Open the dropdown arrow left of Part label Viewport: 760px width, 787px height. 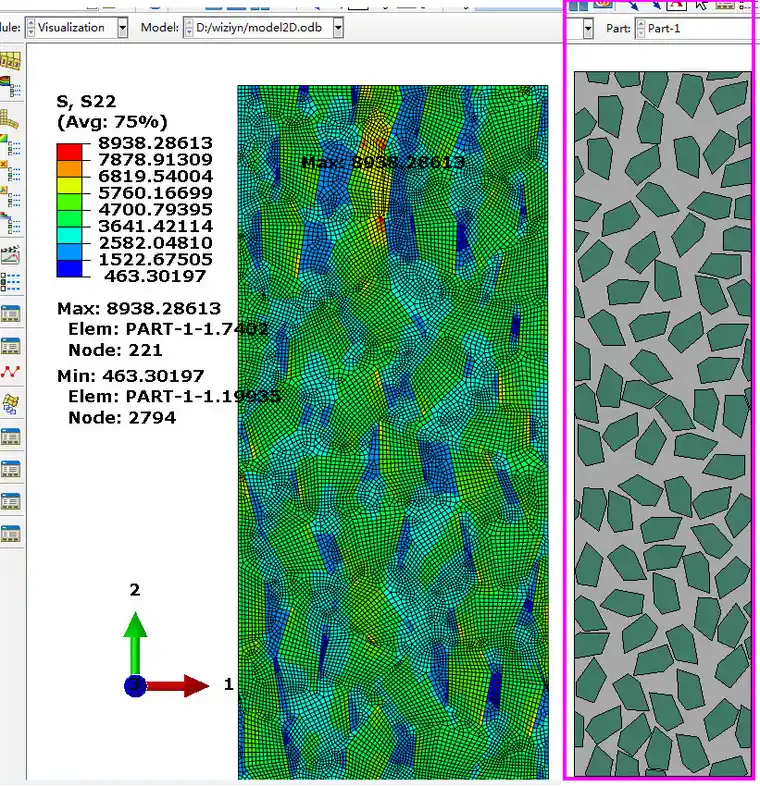click(x=589, y=29)
